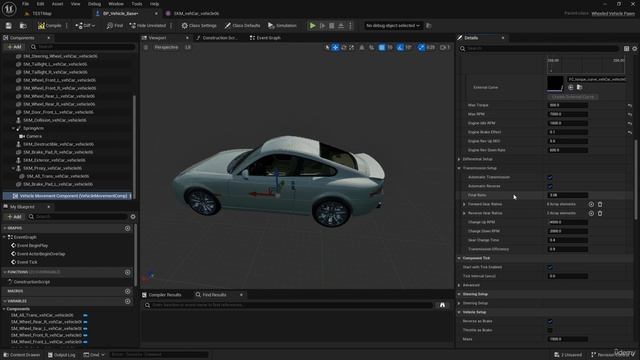
Task: Start Simulation mode
Action: click(x=282, y=26)
